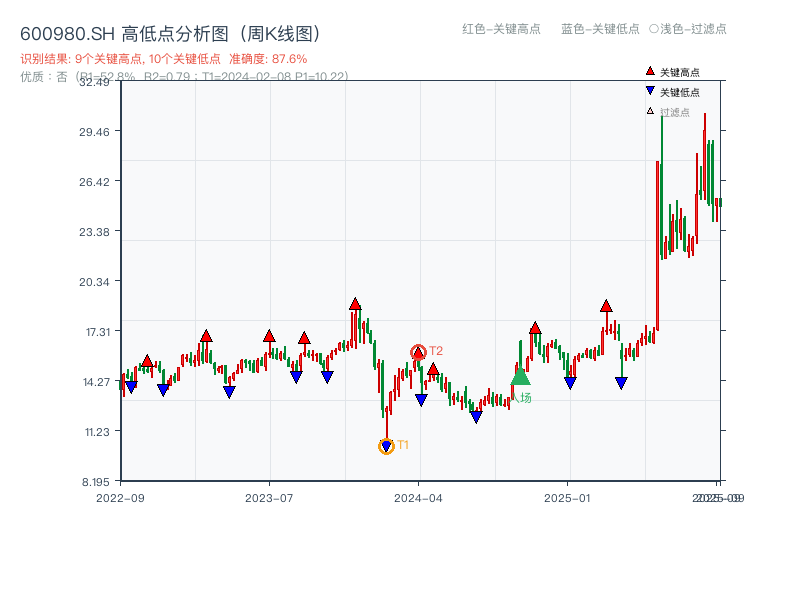The width and height of the screenshot is (800, 600).
Task: Click the blue low marker just below T2
Action: tap(421, 400)
